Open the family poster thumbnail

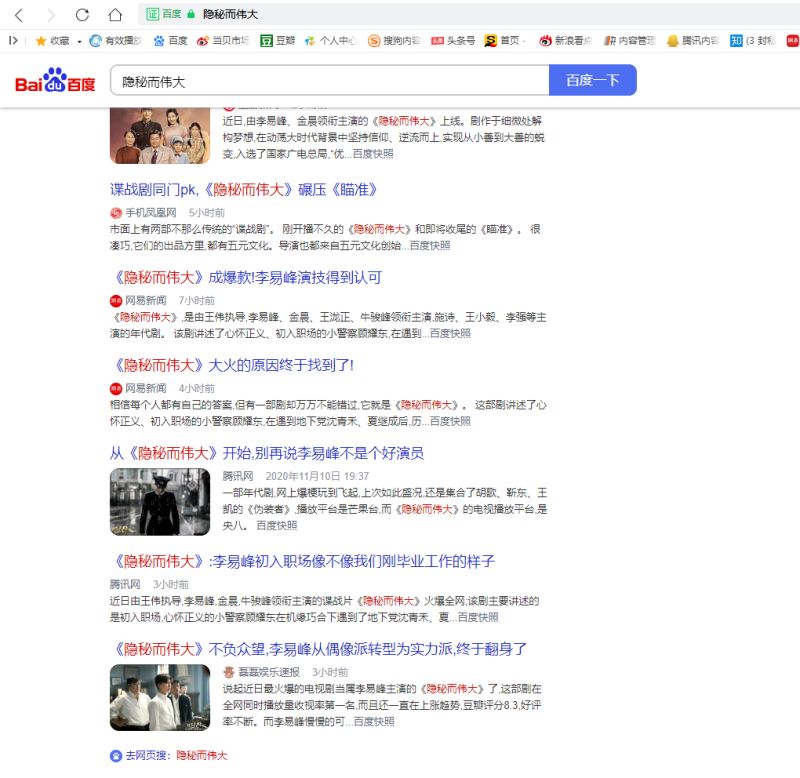[x=160, y=136]
